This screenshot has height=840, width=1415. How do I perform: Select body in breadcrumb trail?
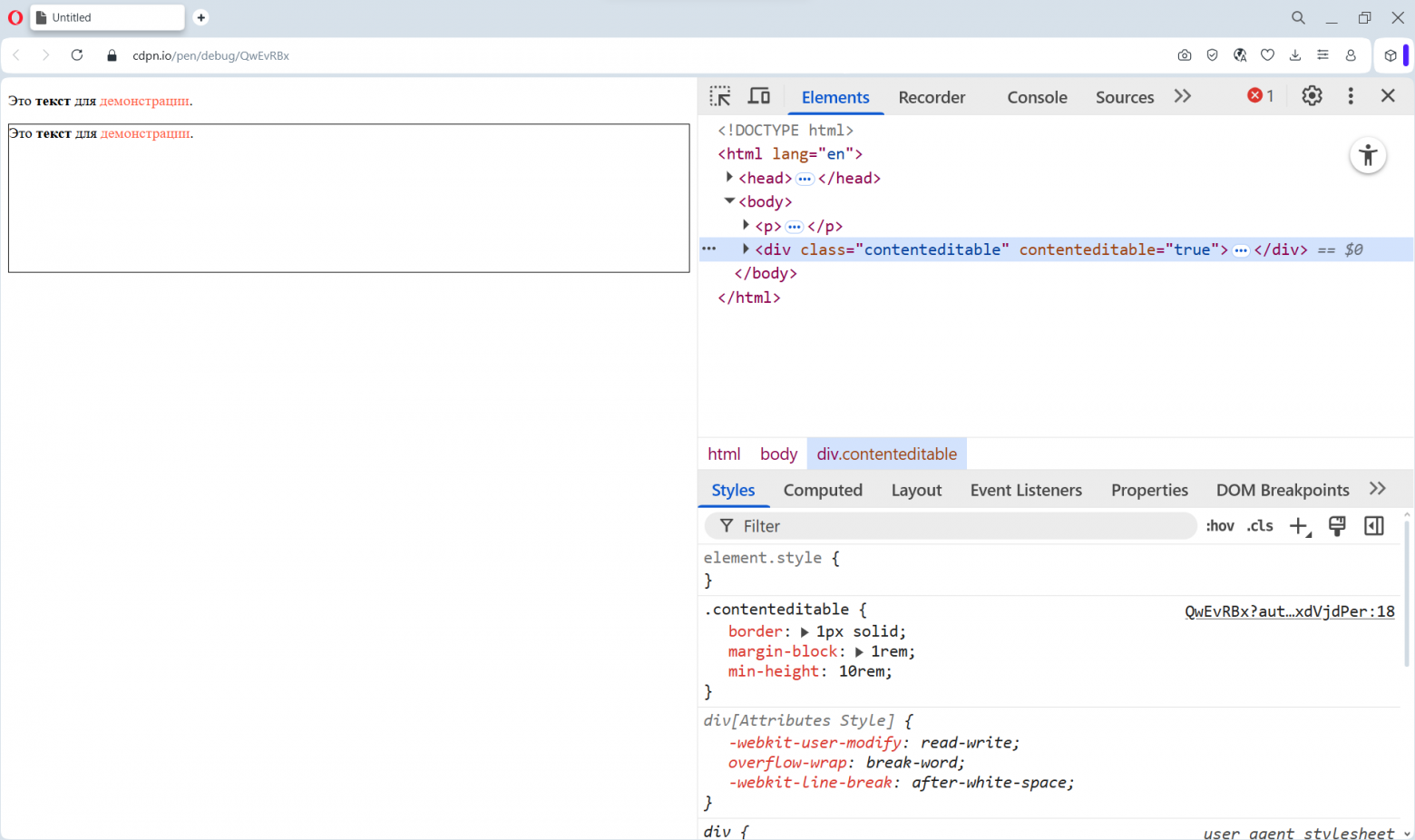(778, 454)
